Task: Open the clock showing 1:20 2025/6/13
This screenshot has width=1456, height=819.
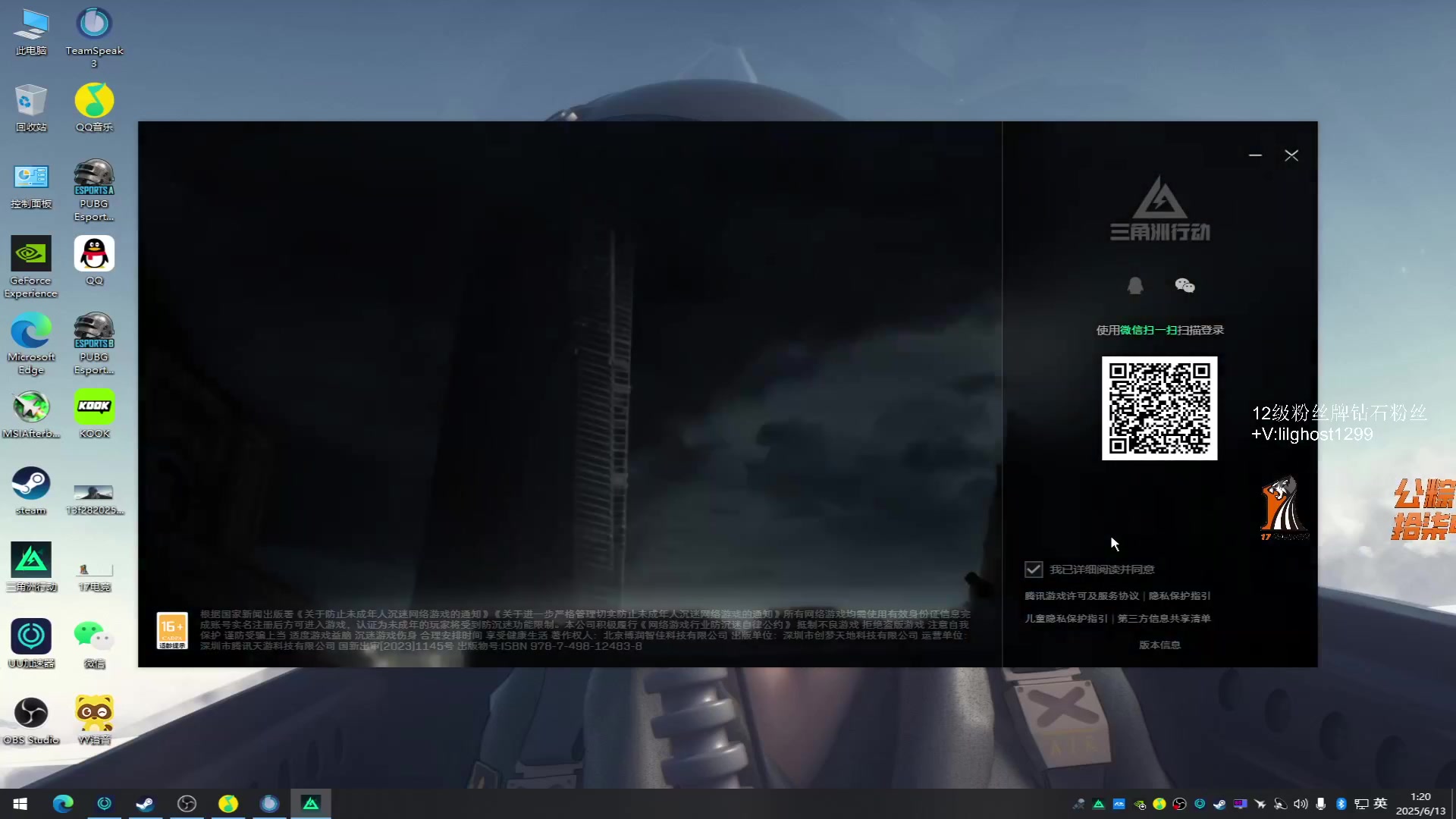Action: [1420, 804]
